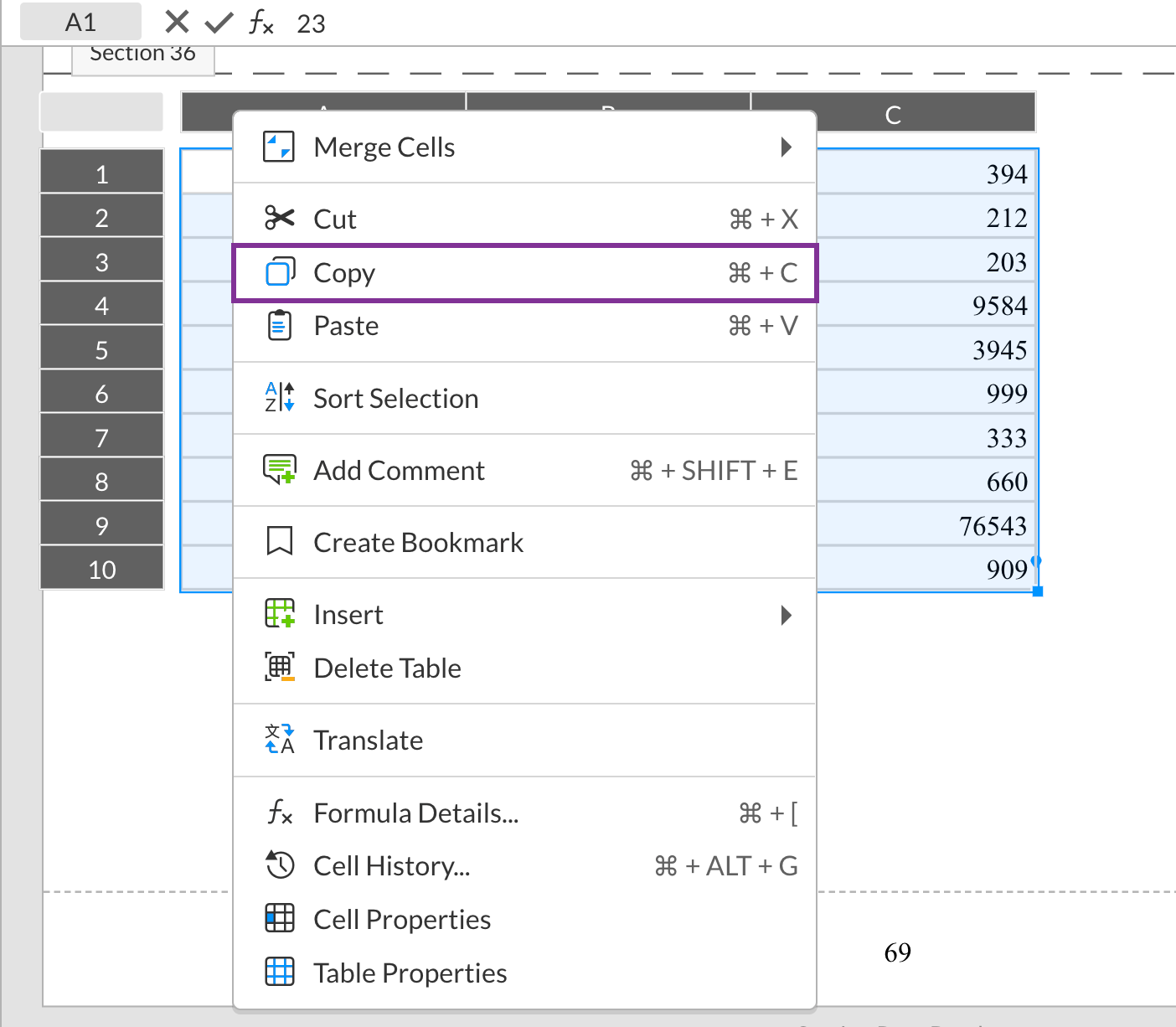Image resolution: width=1176 pixels, height=1027 pixels.
Task: Click the Cut scissors icon
Action: point(280,218)
